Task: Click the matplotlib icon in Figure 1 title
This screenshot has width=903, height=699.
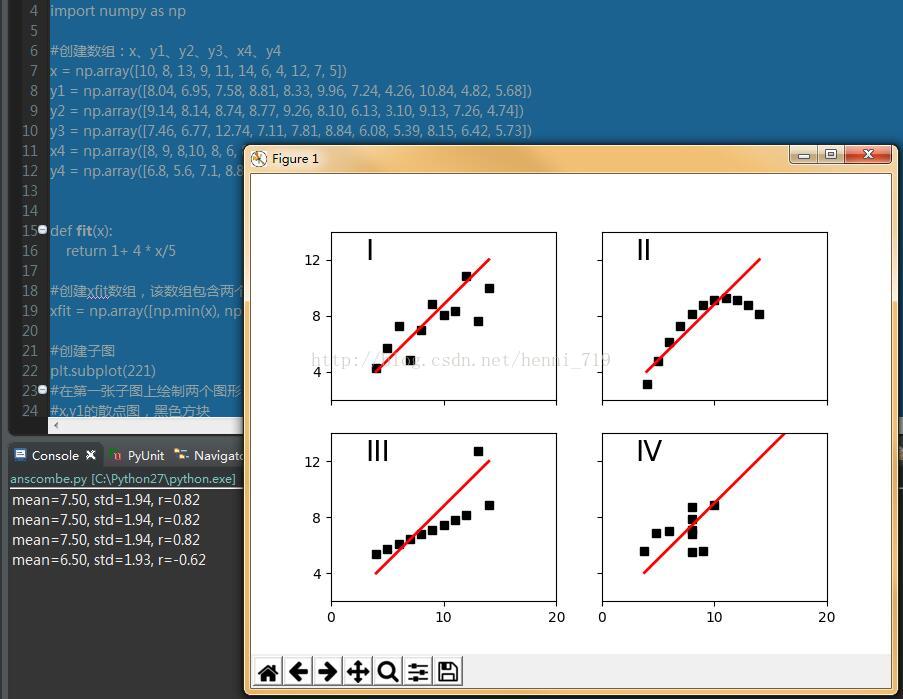Action: point(259,159)
